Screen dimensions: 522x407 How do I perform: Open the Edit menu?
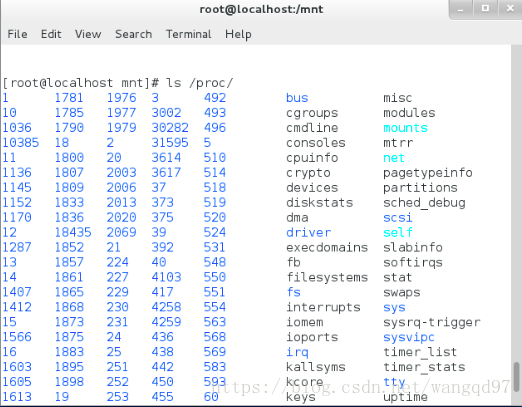(51, 34)
